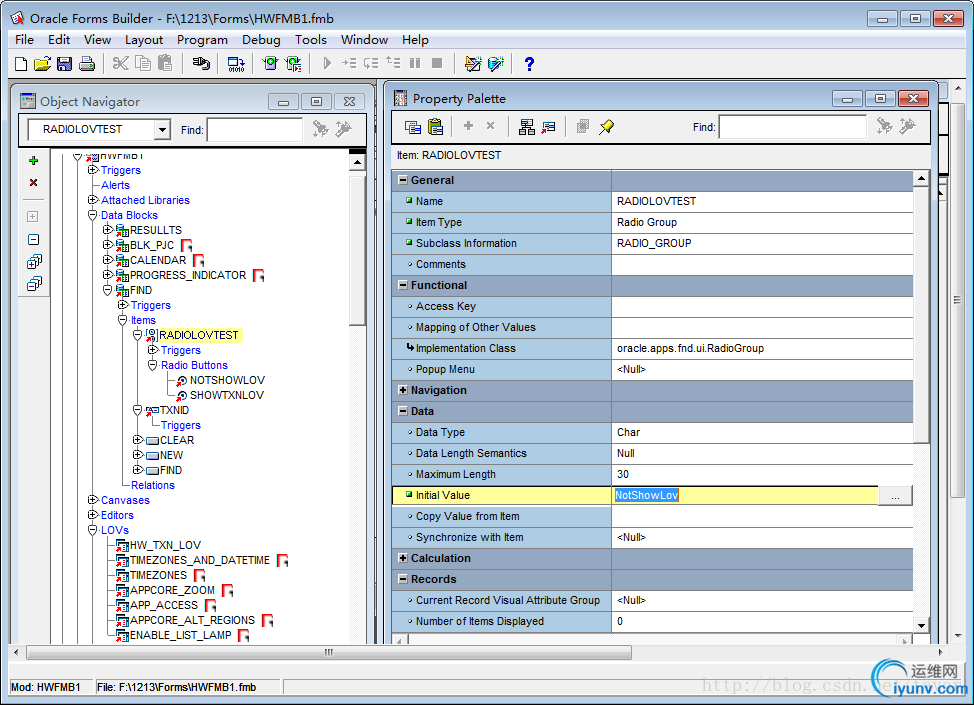Click the Save disk toolbar icon
Screen dimensions: 974x705
[64, 63]
